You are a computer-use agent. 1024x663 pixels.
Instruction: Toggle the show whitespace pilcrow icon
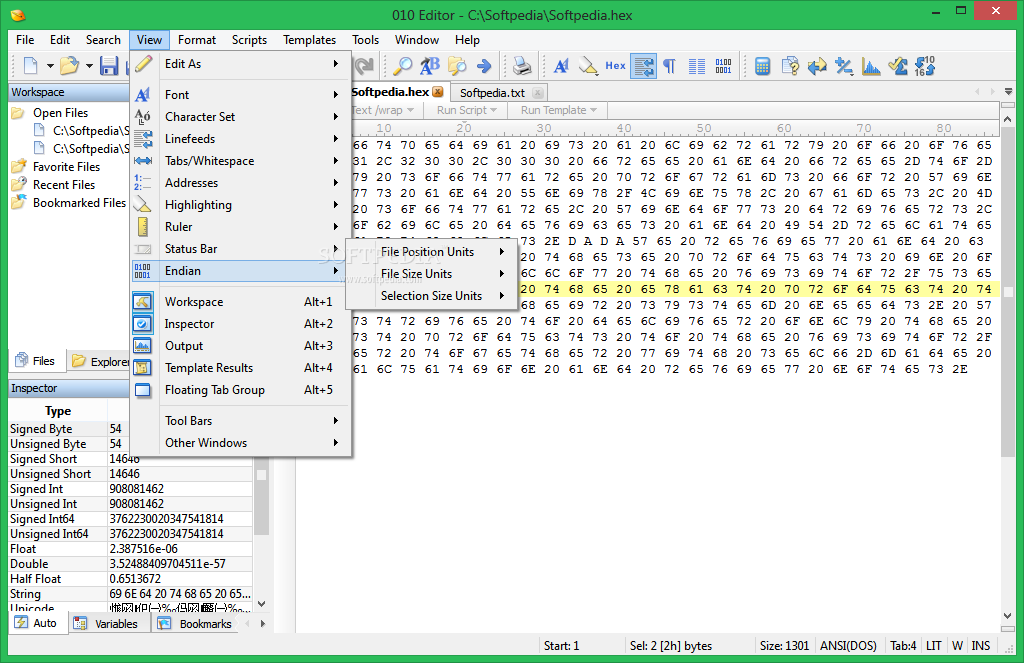click(669, 65)
